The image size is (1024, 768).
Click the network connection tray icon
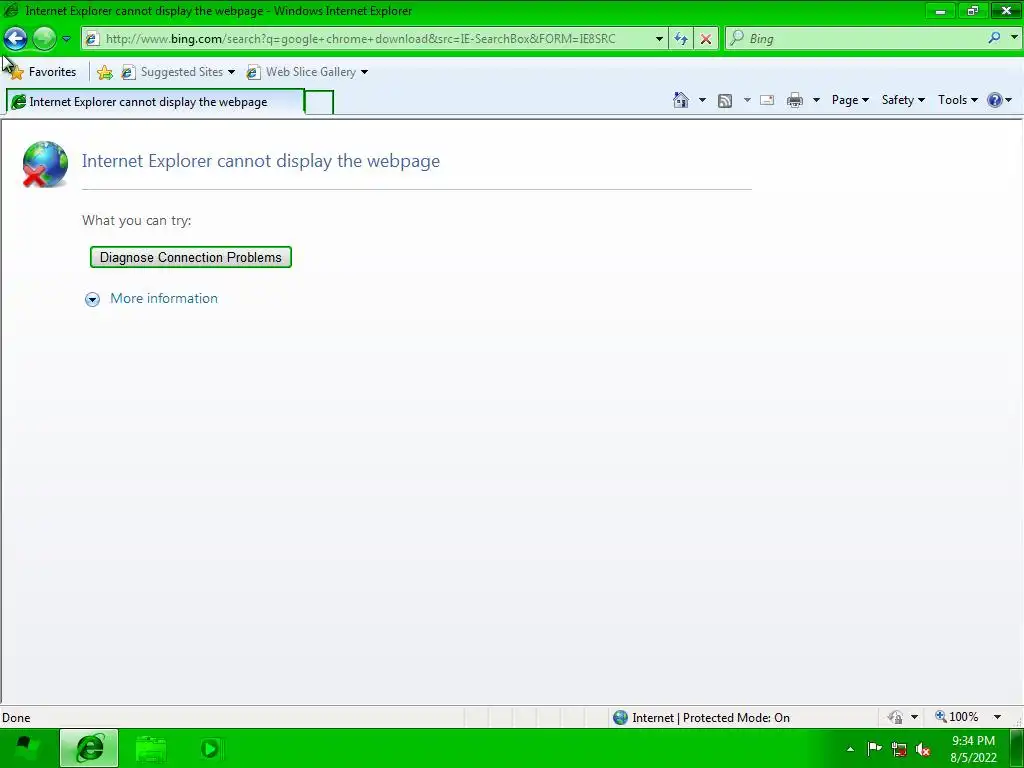899,749
